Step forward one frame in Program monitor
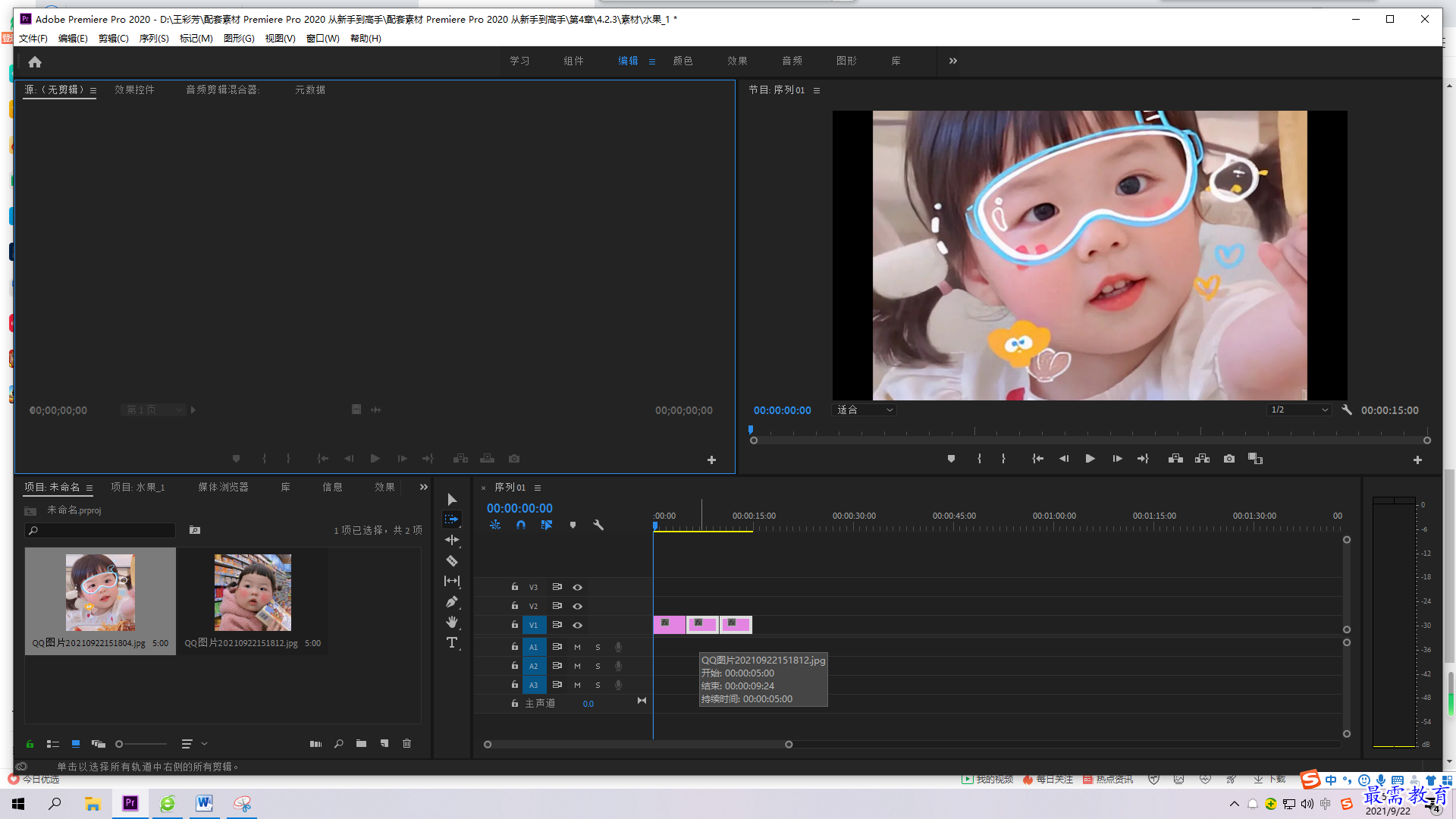The height and width of the screenshot is (819, 1456). pos(1117,459)
